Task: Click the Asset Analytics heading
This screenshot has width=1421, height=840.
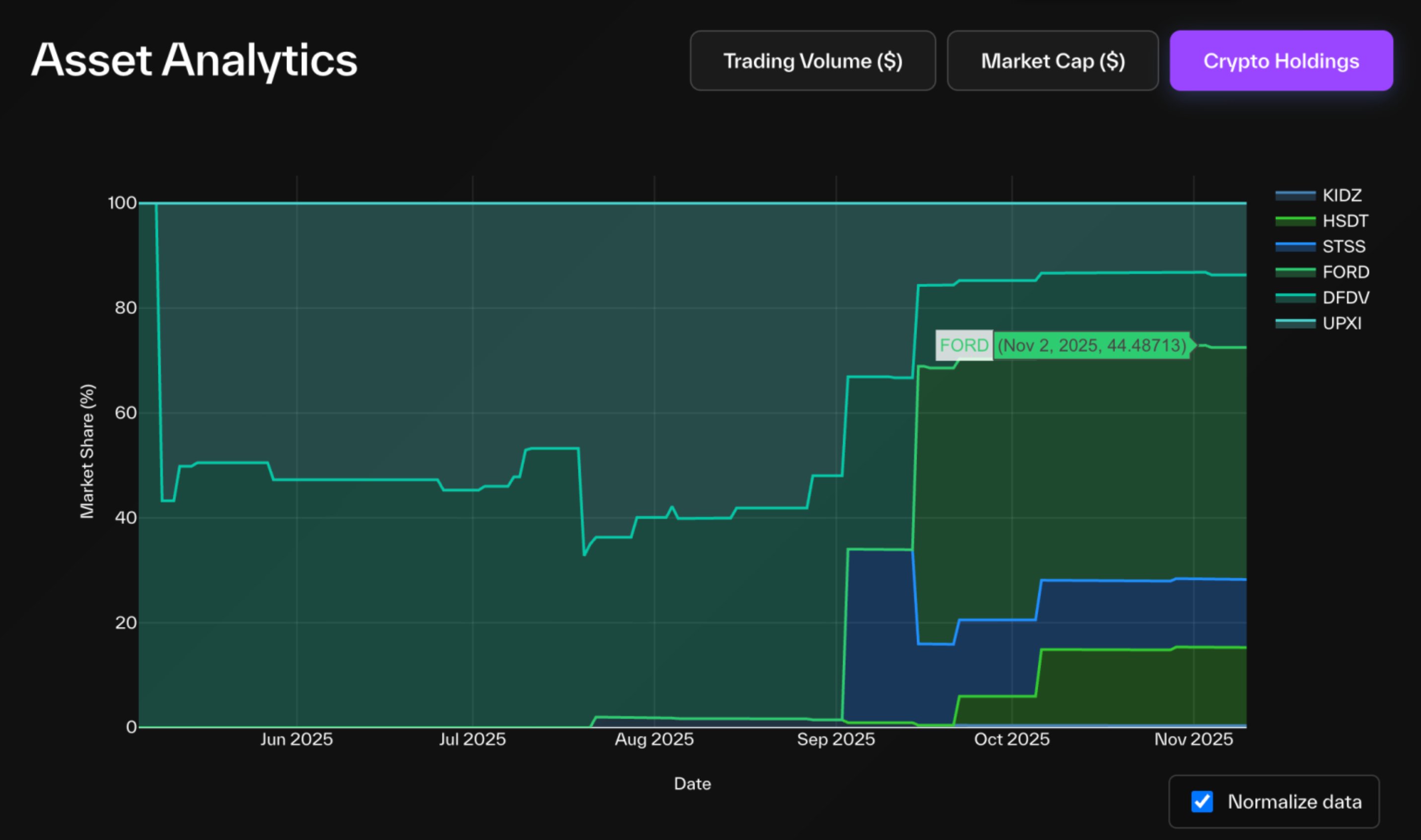Action: click(194, 60)
